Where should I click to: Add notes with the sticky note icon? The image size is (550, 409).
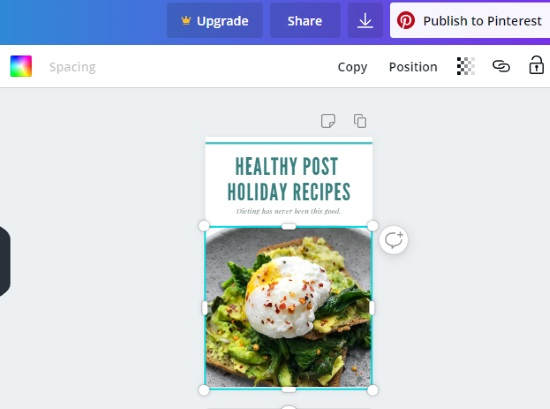point(328,121)
